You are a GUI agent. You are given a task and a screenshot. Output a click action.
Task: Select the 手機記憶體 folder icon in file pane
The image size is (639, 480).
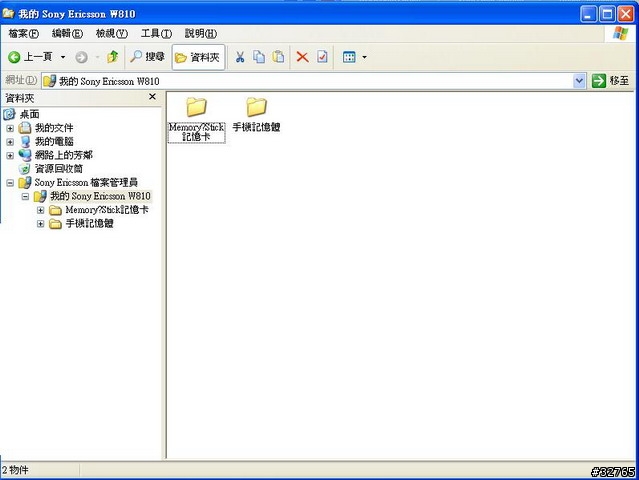(256, 107)
